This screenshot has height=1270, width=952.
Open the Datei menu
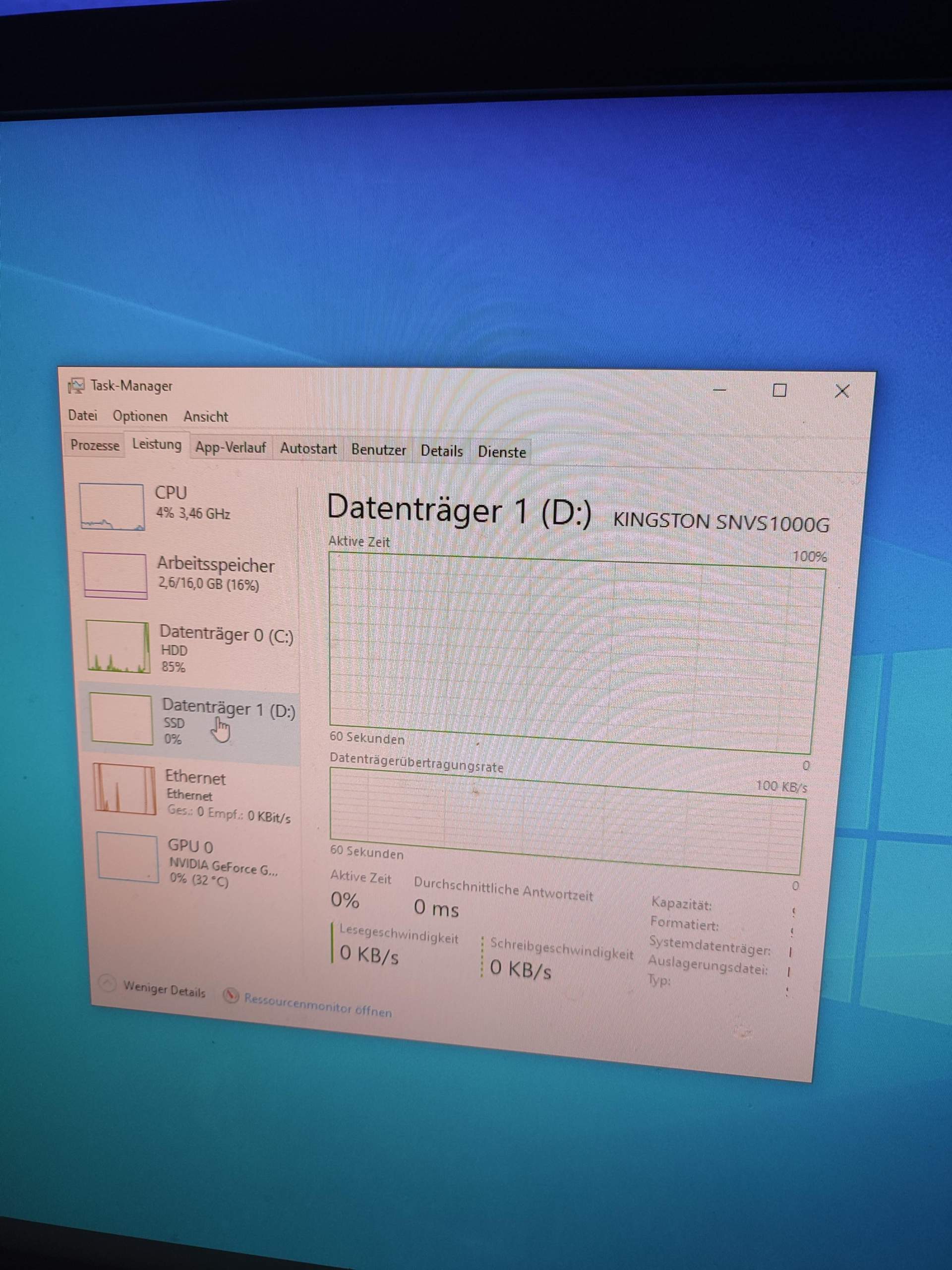82,416
